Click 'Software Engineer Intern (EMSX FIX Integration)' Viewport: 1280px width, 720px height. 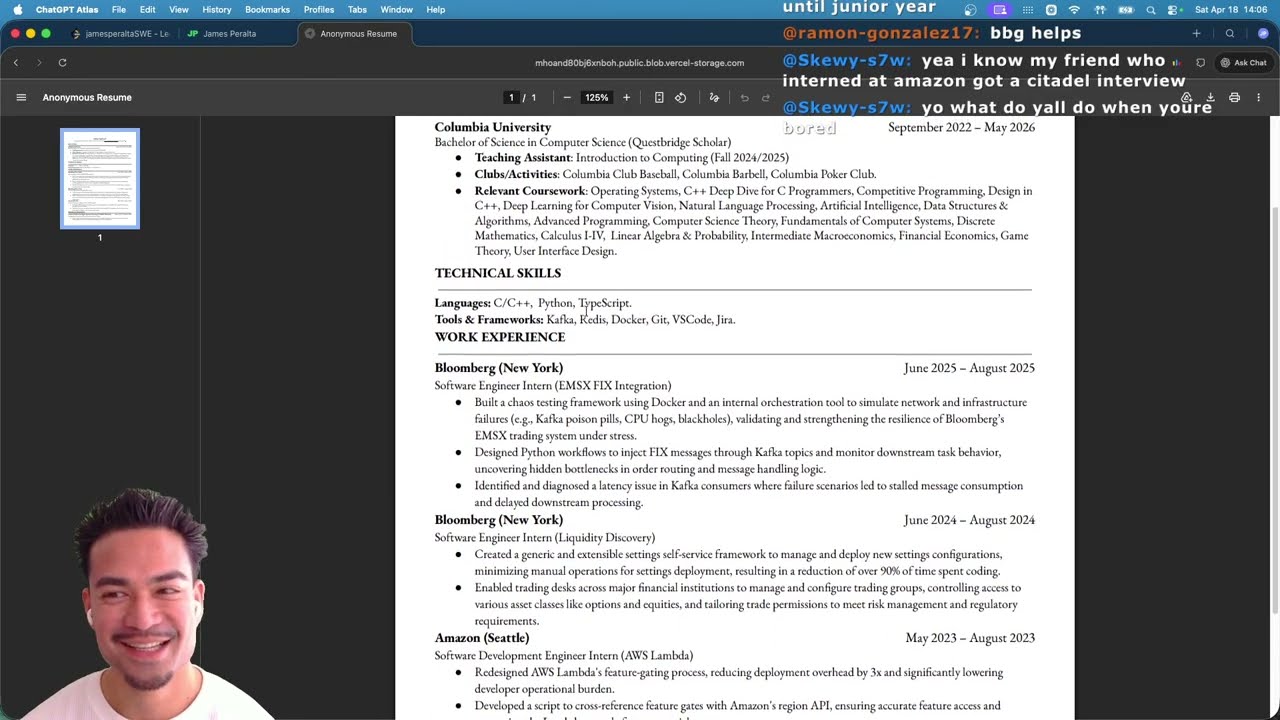pyautogui.click(x=553, y=385)
